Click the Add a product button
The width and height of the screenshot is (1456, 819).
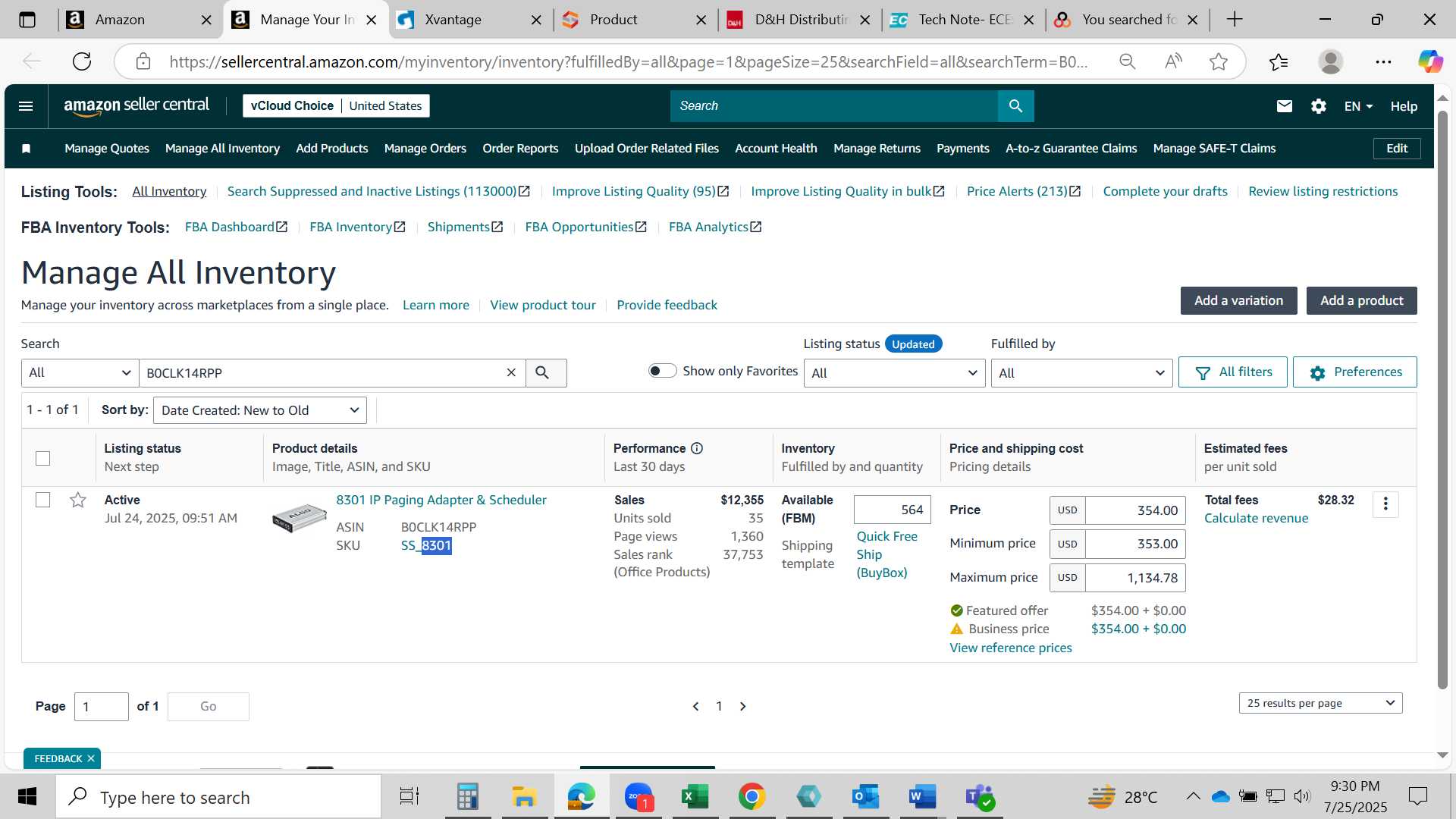(x=1361, y=300)
